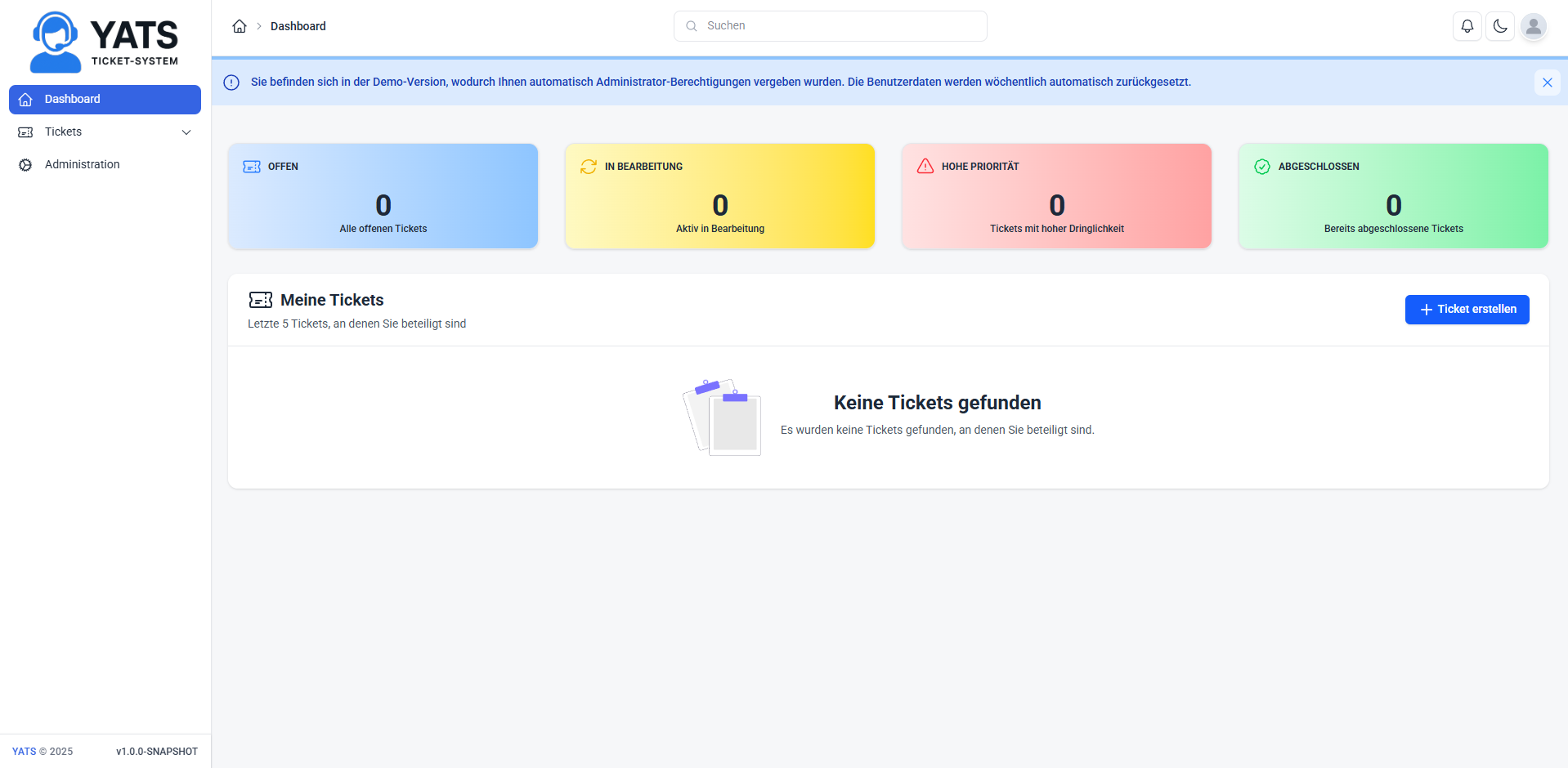The width and height of the screenshot is (1568, 768).
Task: Dismiss the demo version banner
Action: click(1547, 82)
